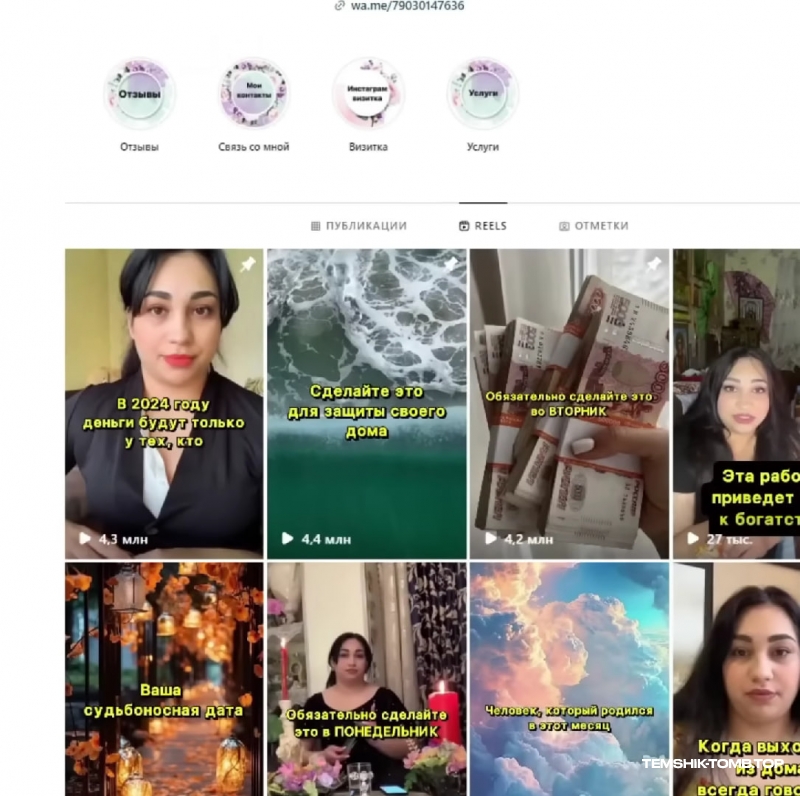Open the reel with 27 тыс. views
The height and width of the screenshot is (796, 800).
[x=736, y=404]
